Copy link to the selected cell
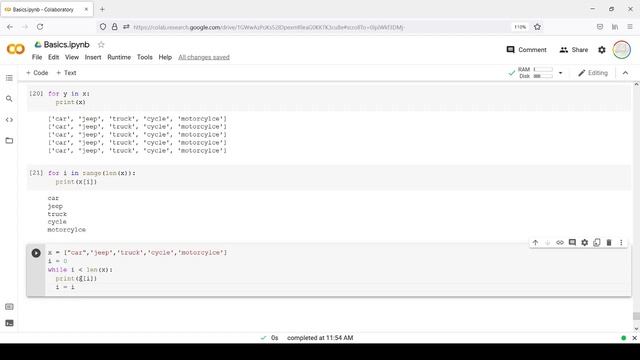Screen dimensions: 640x360 click(560, 242)
